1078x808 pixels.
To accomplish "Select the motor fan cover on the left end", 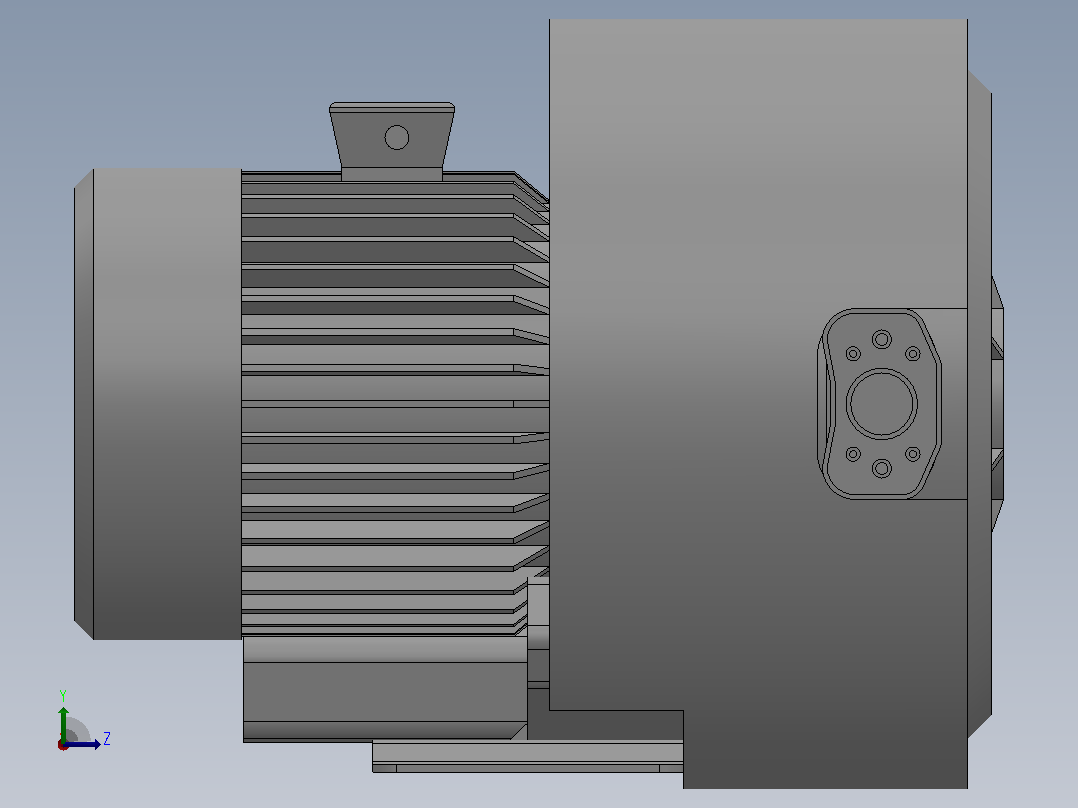I will tap(158, 404).
